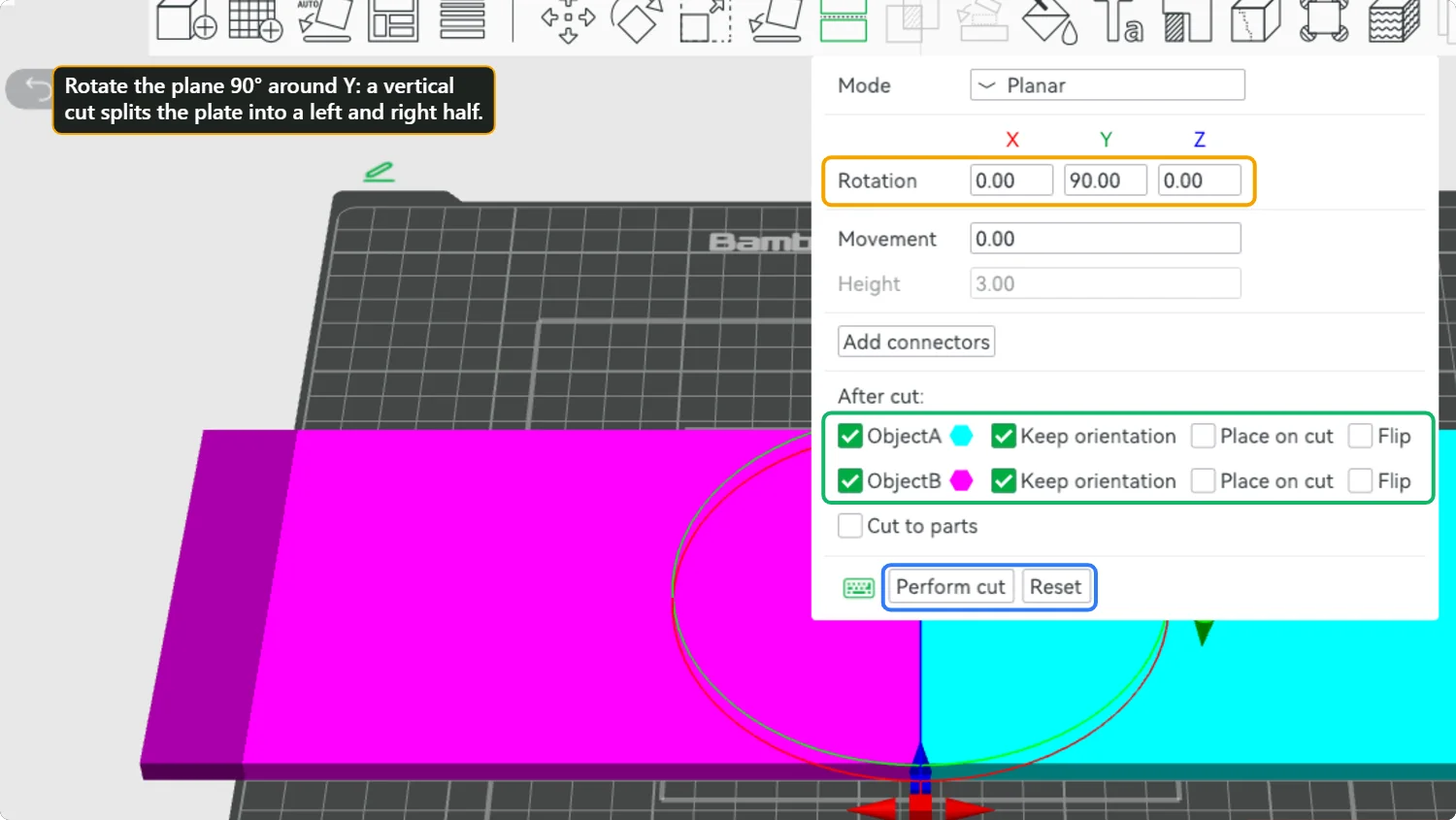This screenshot has width=1456, height=820.
Task: Select the Color painting bucket tool
Action: point(1051,21)
